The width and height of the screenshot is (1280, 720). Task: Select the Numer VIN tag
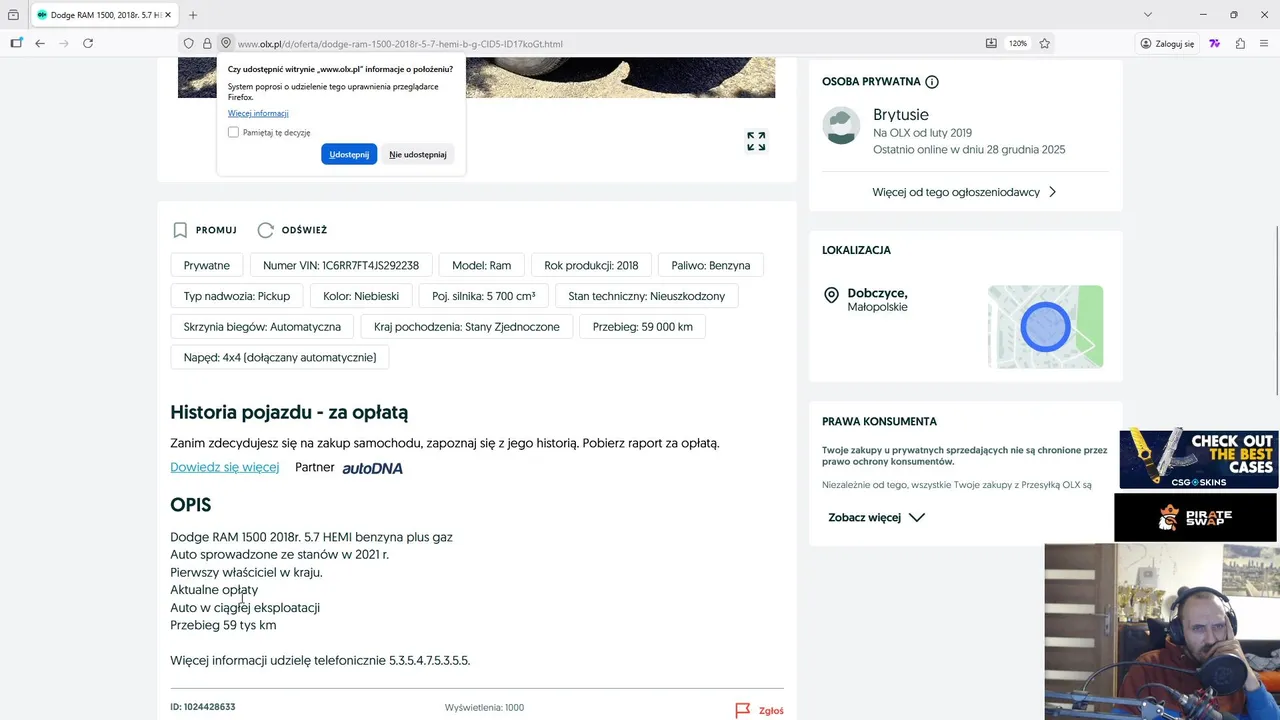(x=341, y=265)
